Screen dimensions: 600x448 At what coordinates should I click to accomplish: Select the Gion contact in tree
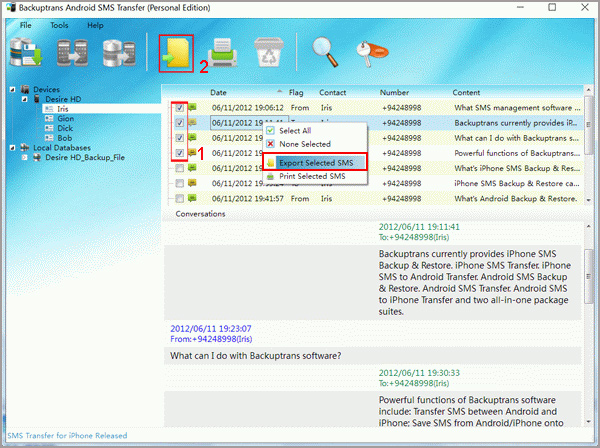[x=65, y=119]
